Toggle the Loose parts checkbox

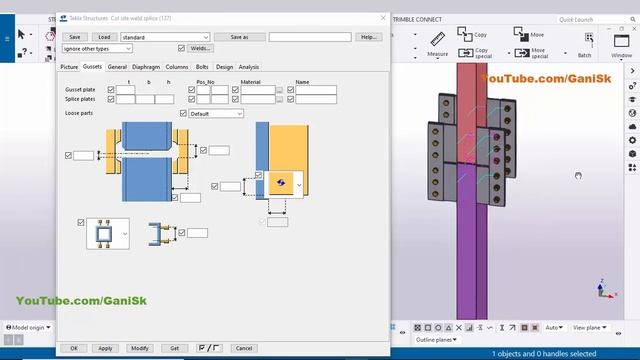point(183,113)
